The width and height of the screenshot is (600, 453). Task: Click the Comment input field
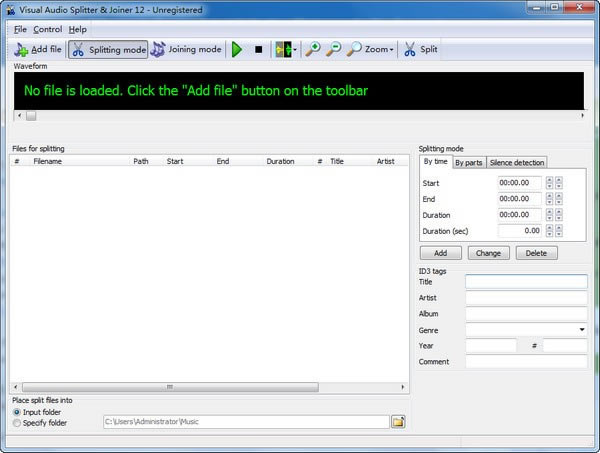[527, 362]
